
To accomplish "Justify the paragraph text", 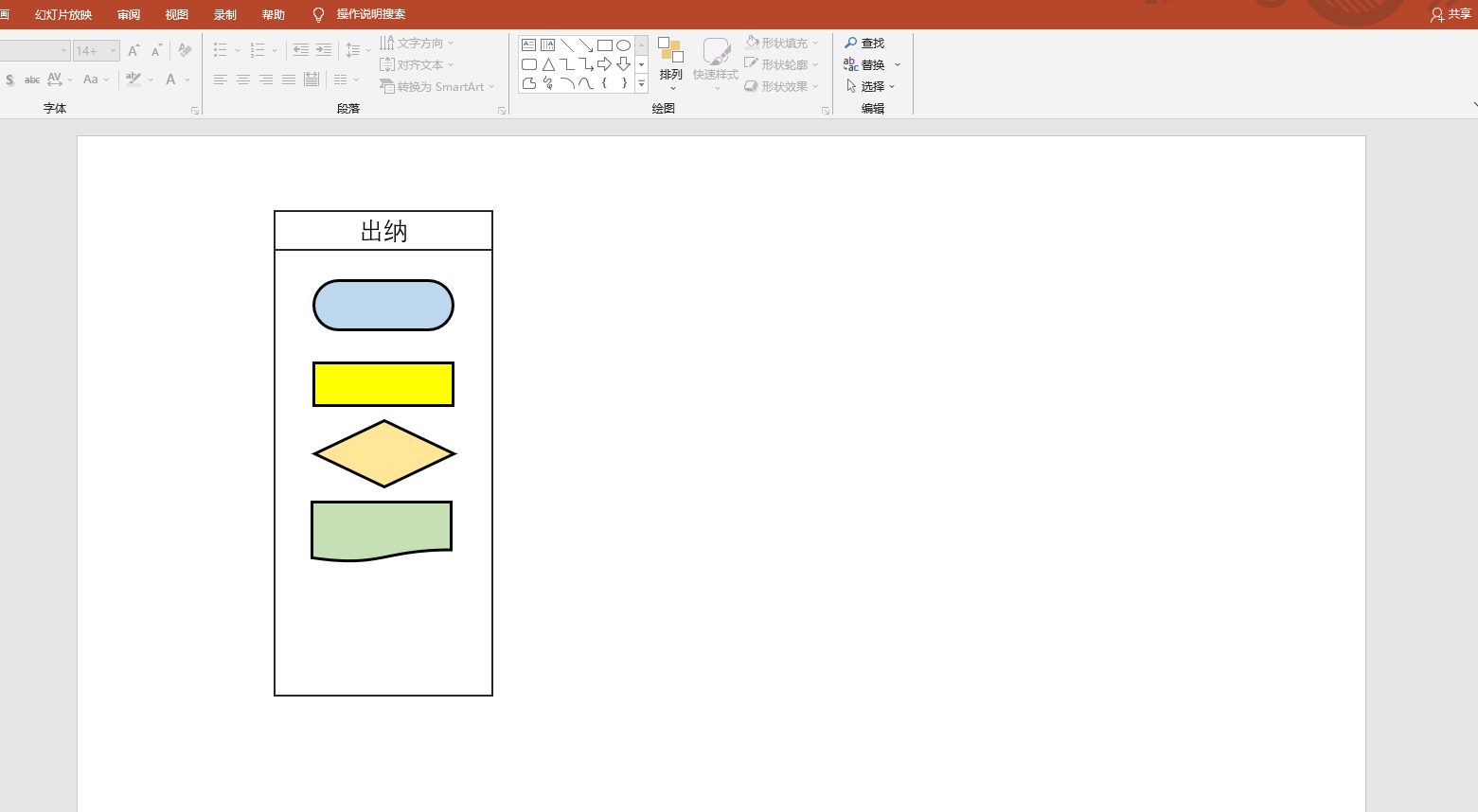I will [x=289, y=79].
